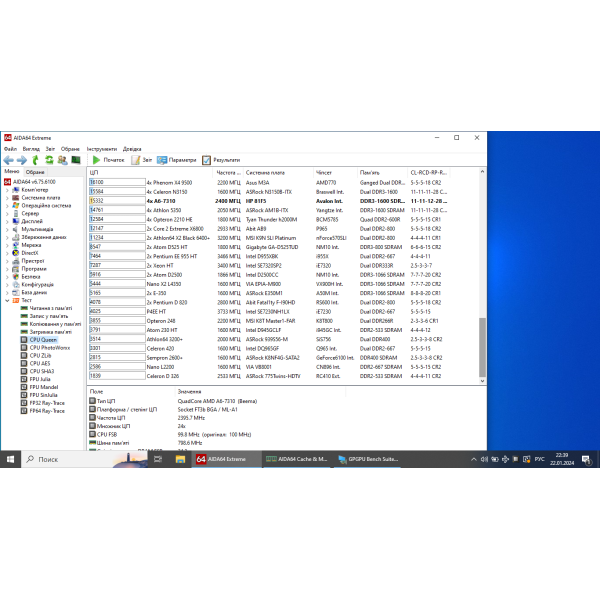Expand the Мережа tree node

(7, 245)
